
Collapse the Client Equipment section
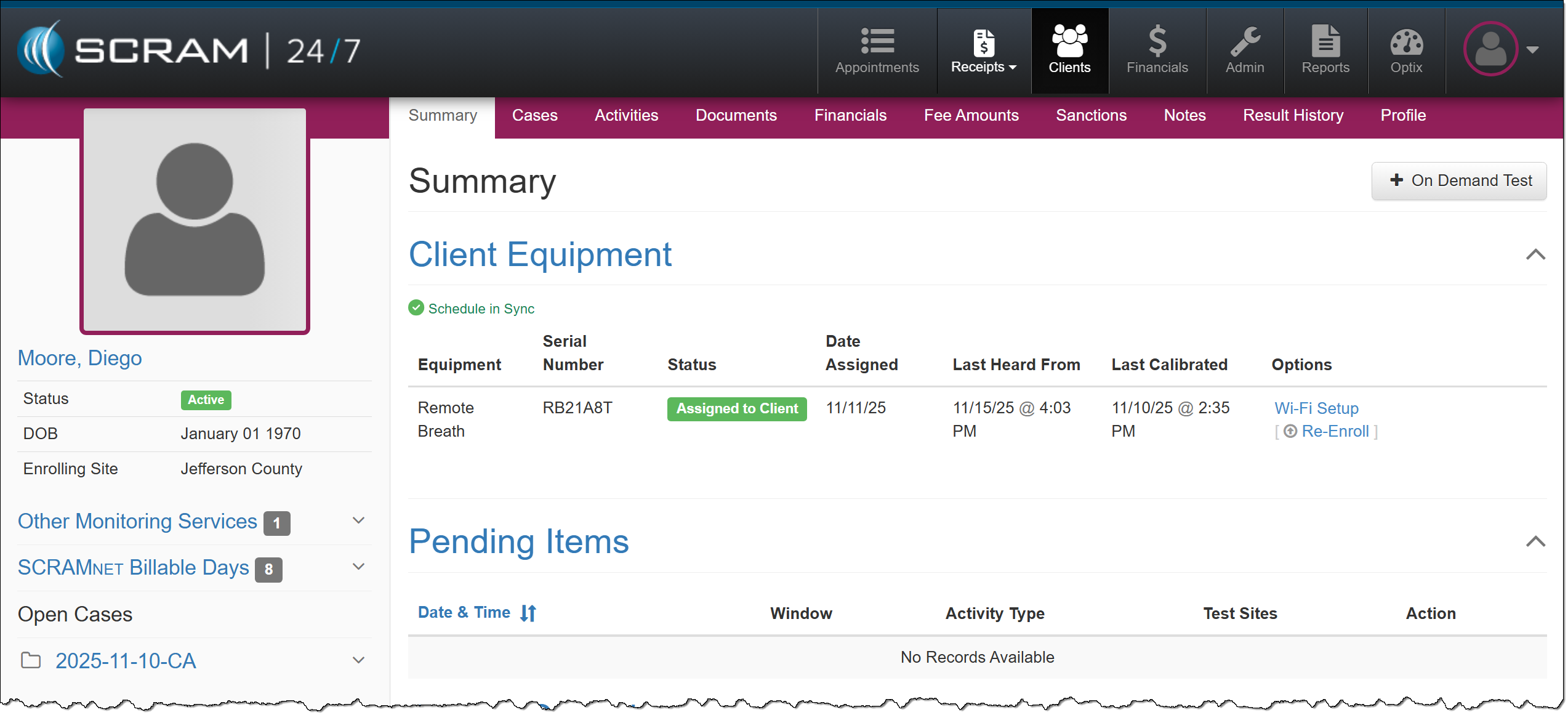click(x=1535, y=254)
